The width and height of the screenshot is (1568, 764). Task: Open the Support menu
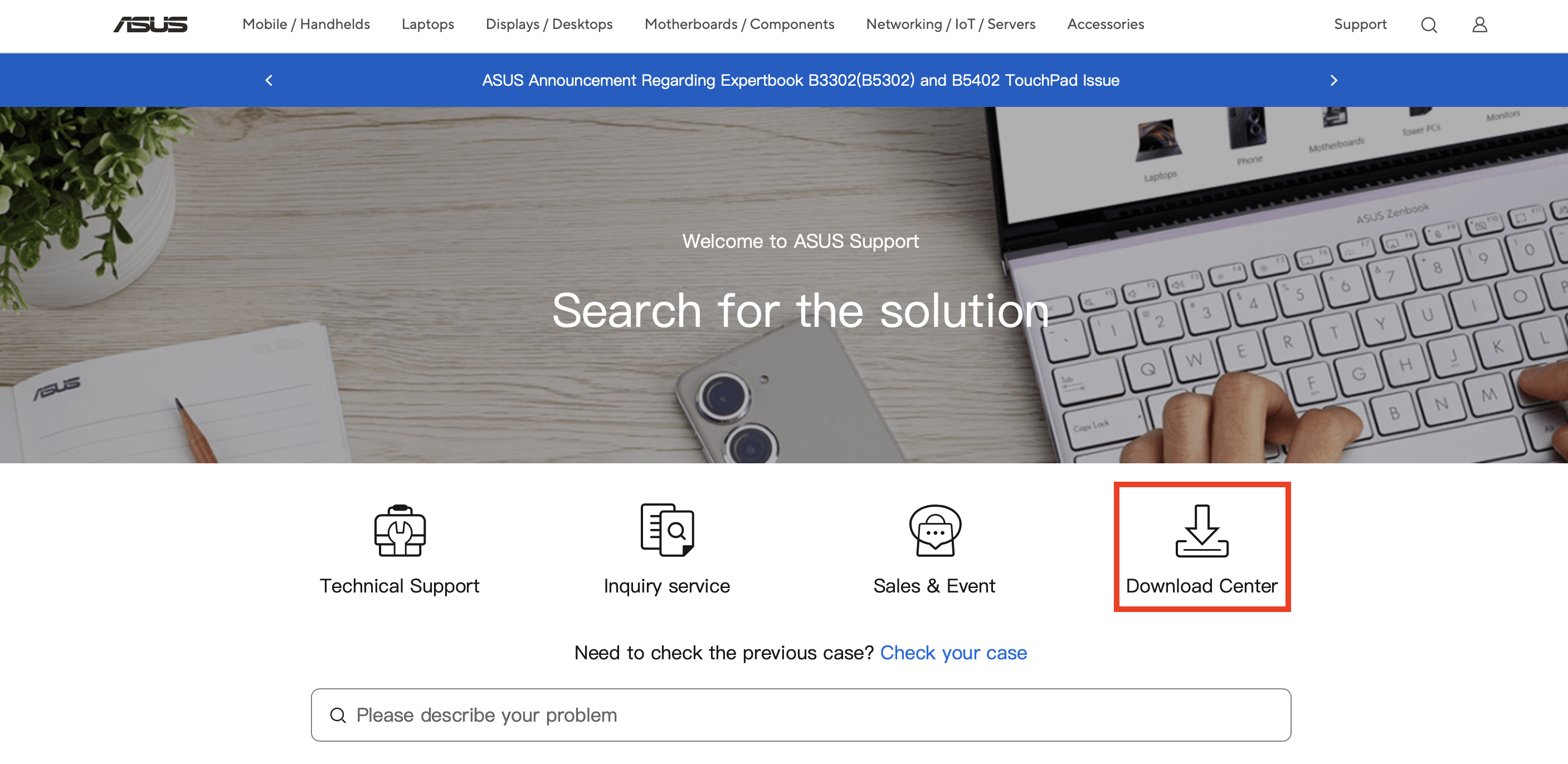(x=1360, y=25)
